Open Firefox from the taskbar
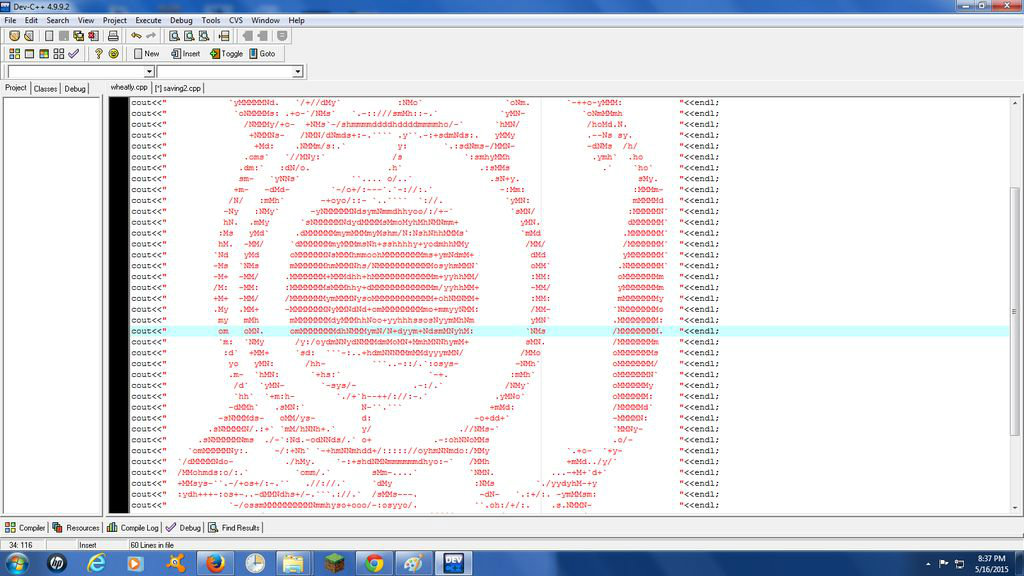The image size is (1024, 576). (215, 563)
